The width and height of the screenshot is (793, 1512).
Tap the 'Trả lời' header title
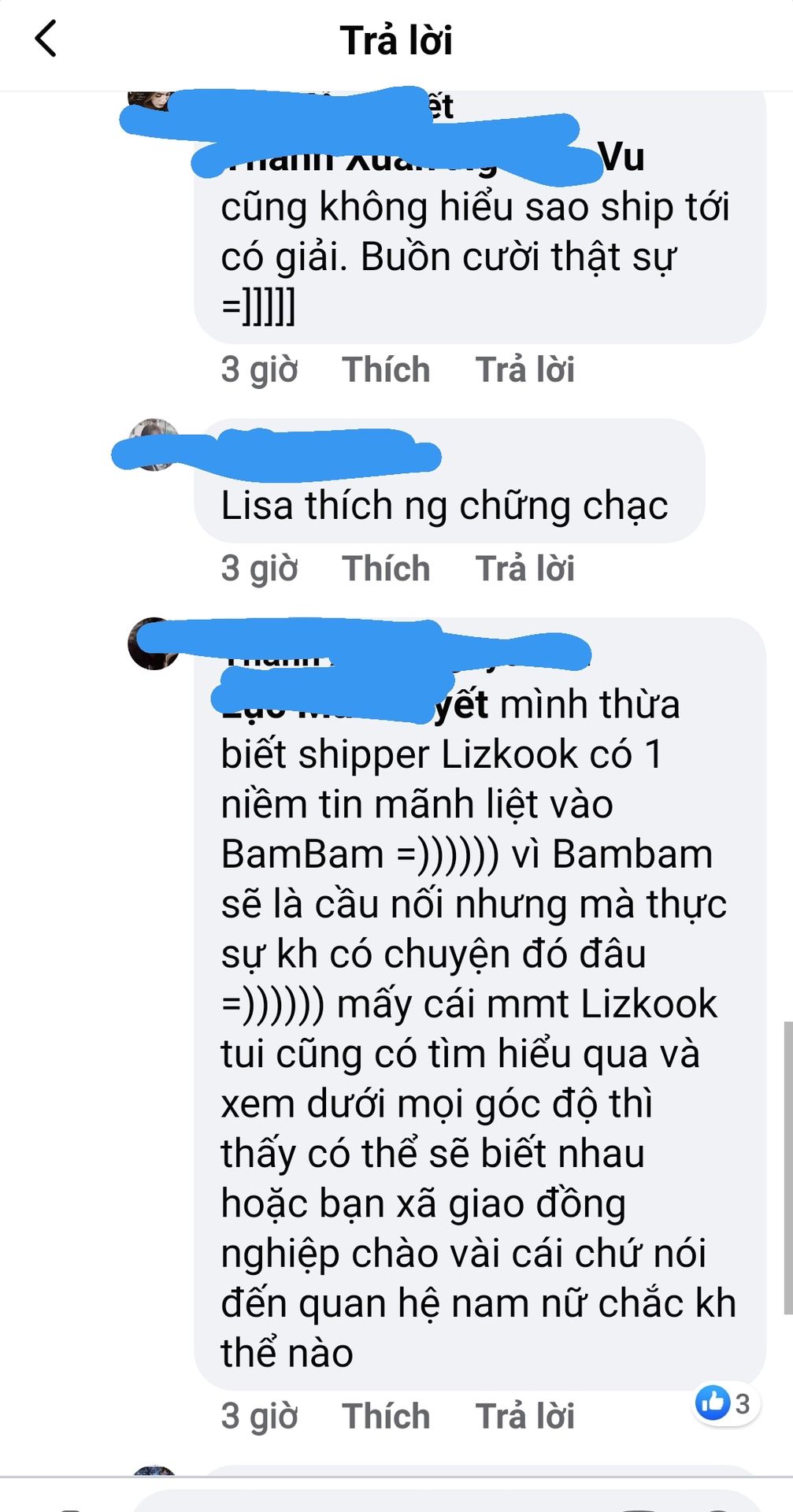pos(396,39)
